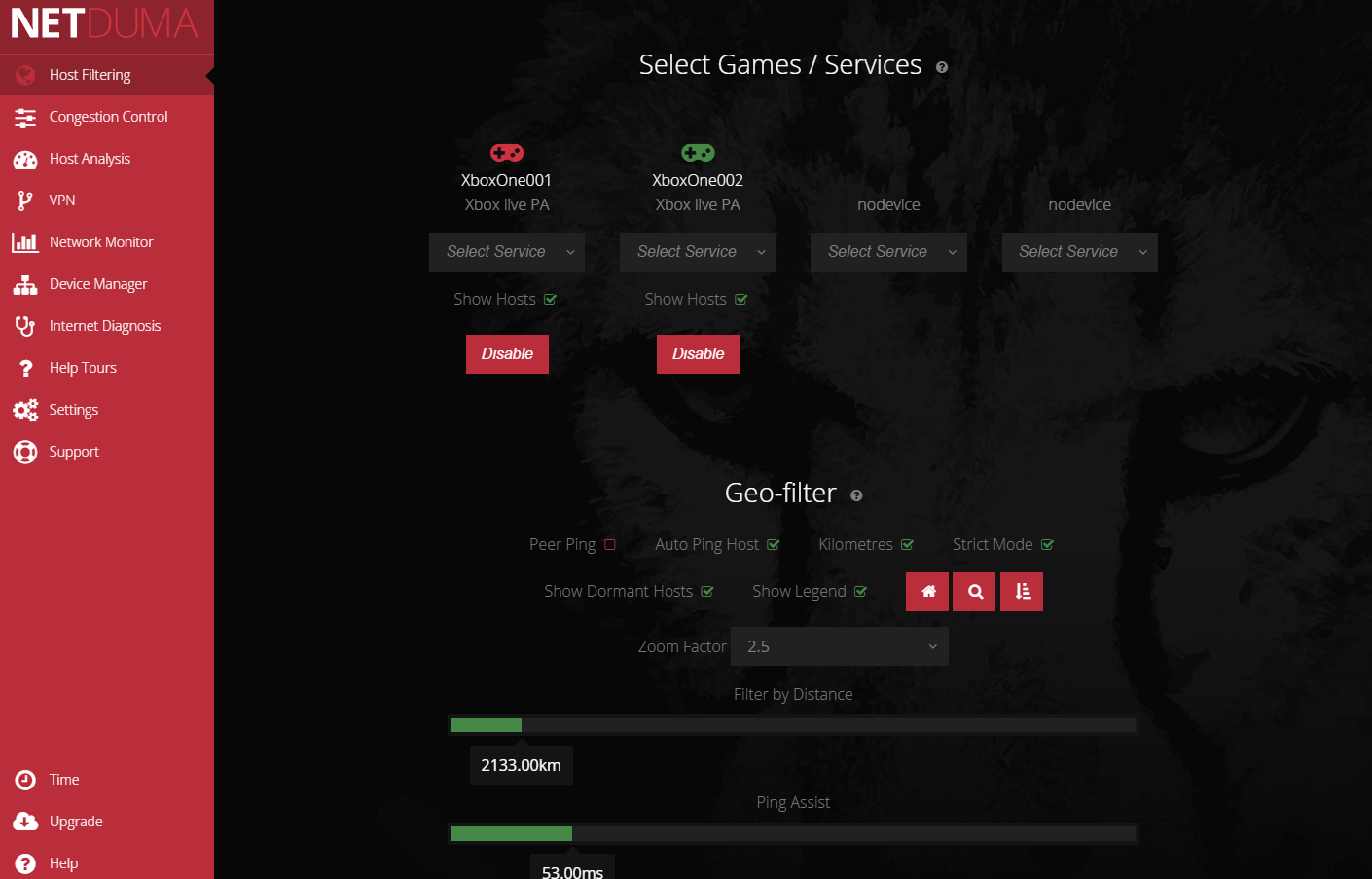Screen dimensions: 1372x879
Task: Disable the XboxOne002 device filter
Action: [698, 354]
